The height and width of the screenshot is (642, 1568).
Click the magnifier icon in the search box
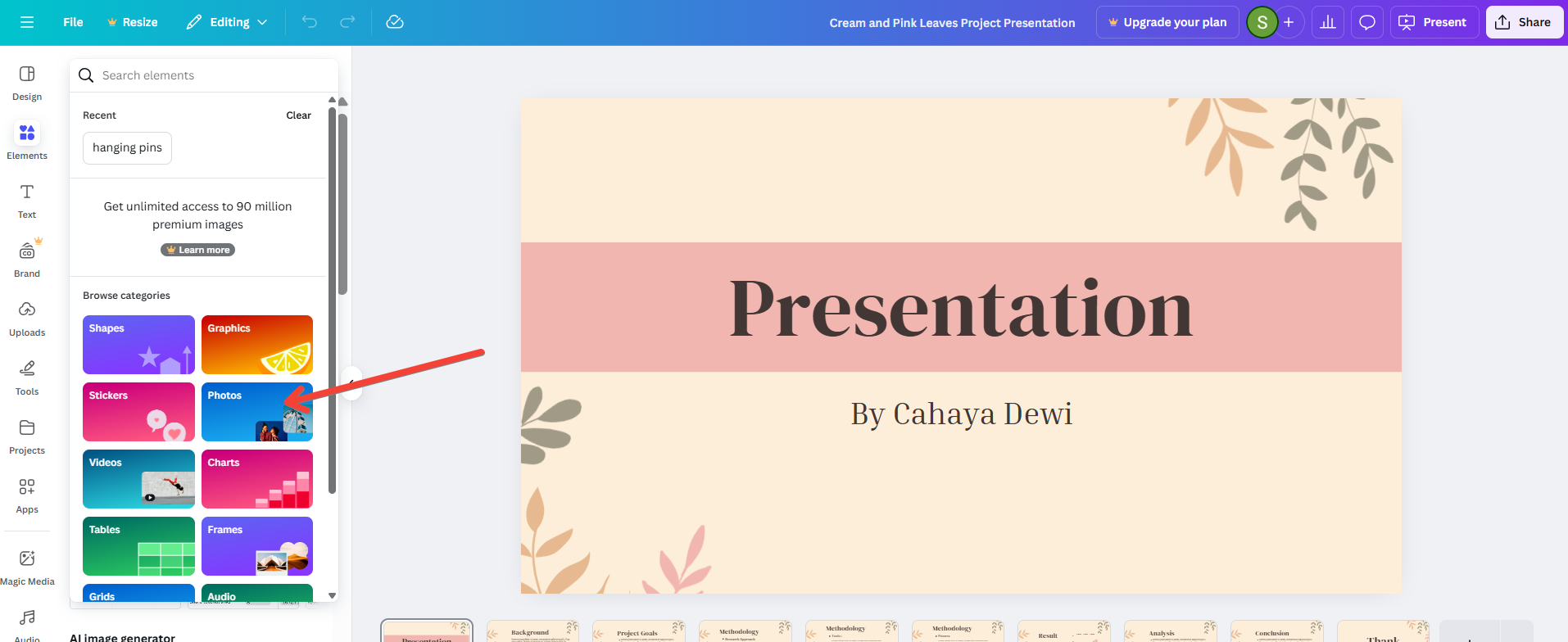(86, 75)
